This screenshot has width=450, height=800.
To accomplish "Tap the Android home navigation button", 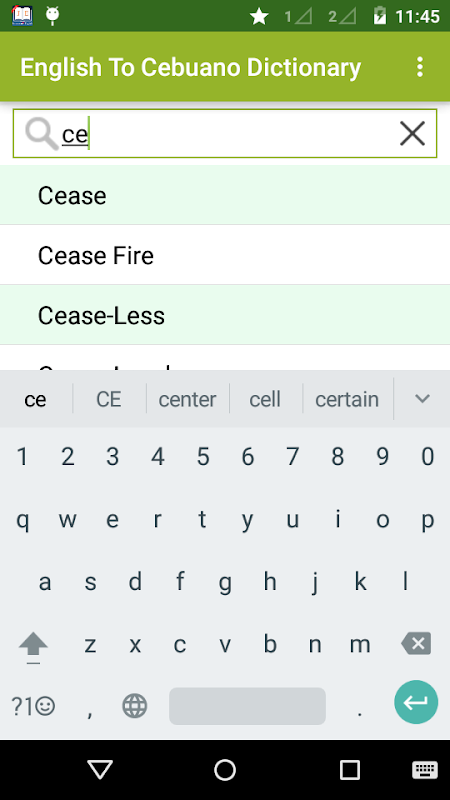I will (x=225, y=769).
